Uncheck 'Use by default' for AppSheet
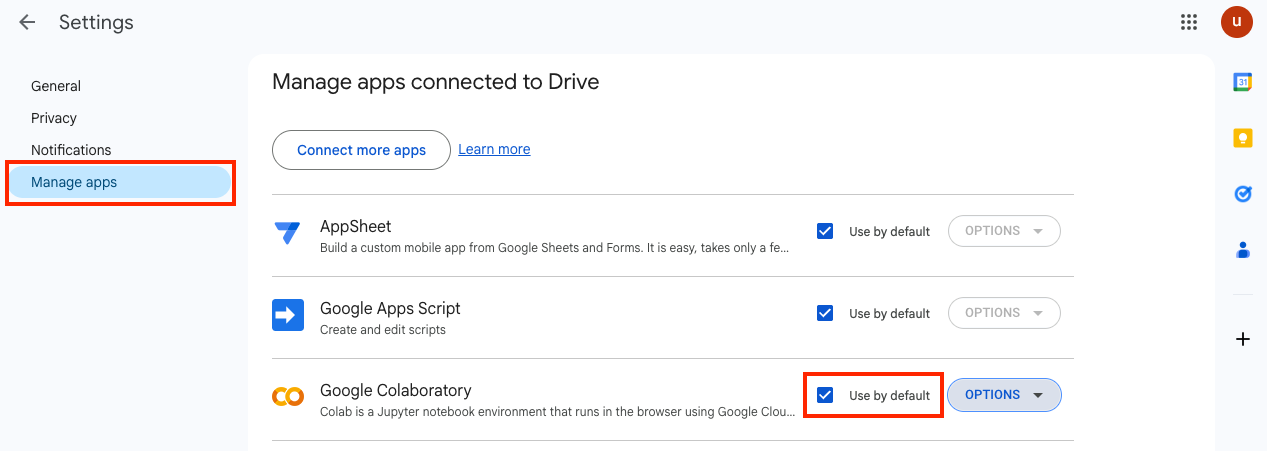The width and height of the screenshot is (1267, 451). tap(825, 231)
